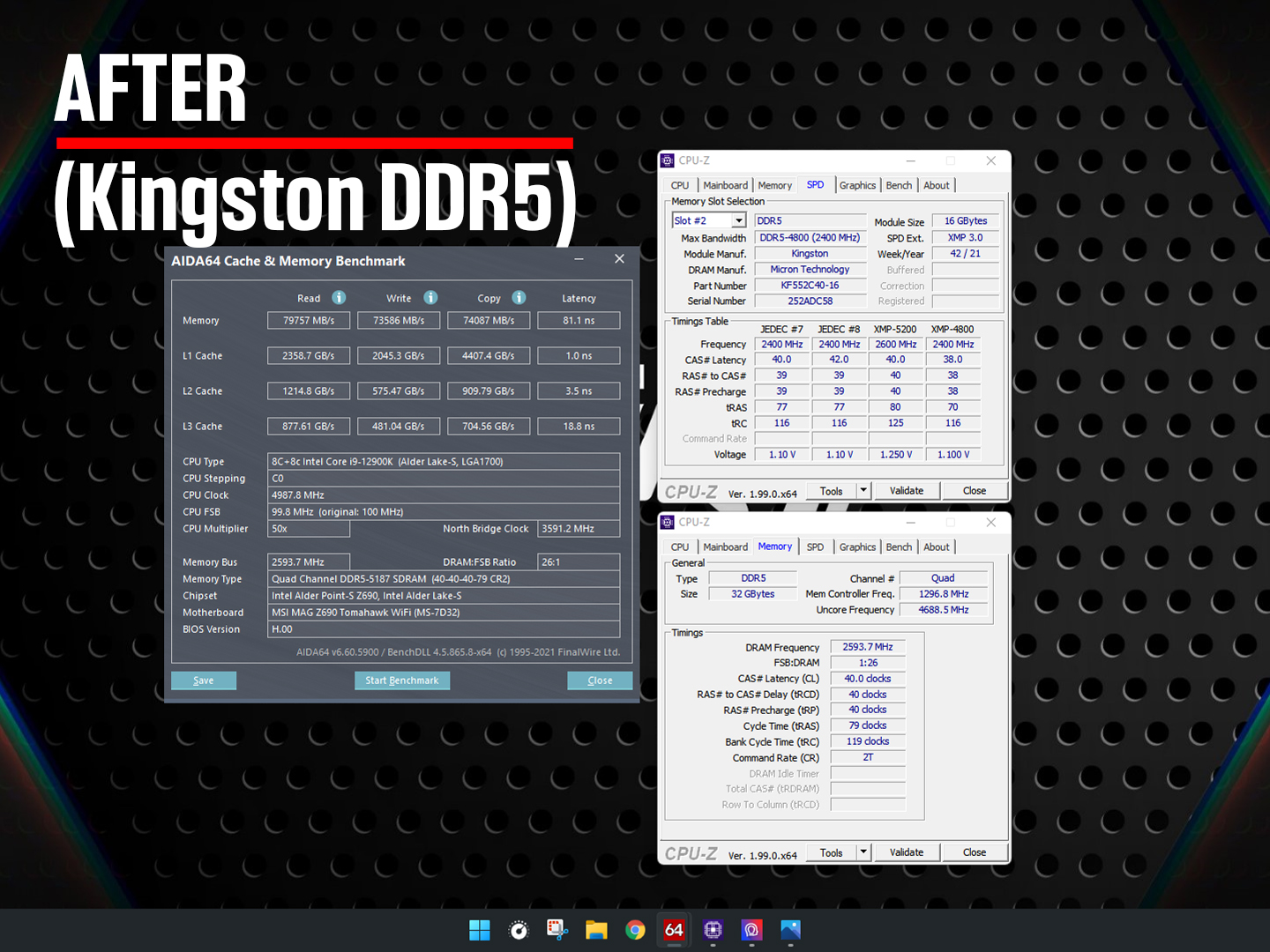Open About tab in lower CPU-Z window
1270x952 pixels.
click(x=937, y=547)
